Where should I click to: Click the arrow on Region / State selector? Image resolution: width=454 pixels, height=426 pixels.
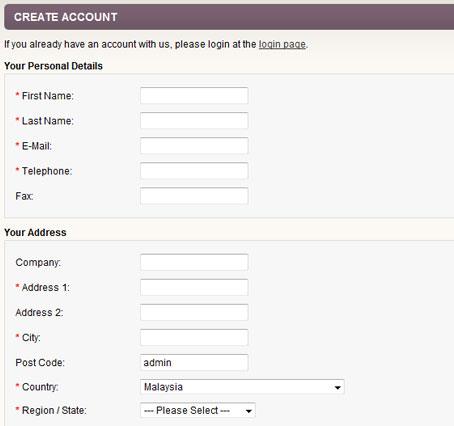[x=249, y=411]
